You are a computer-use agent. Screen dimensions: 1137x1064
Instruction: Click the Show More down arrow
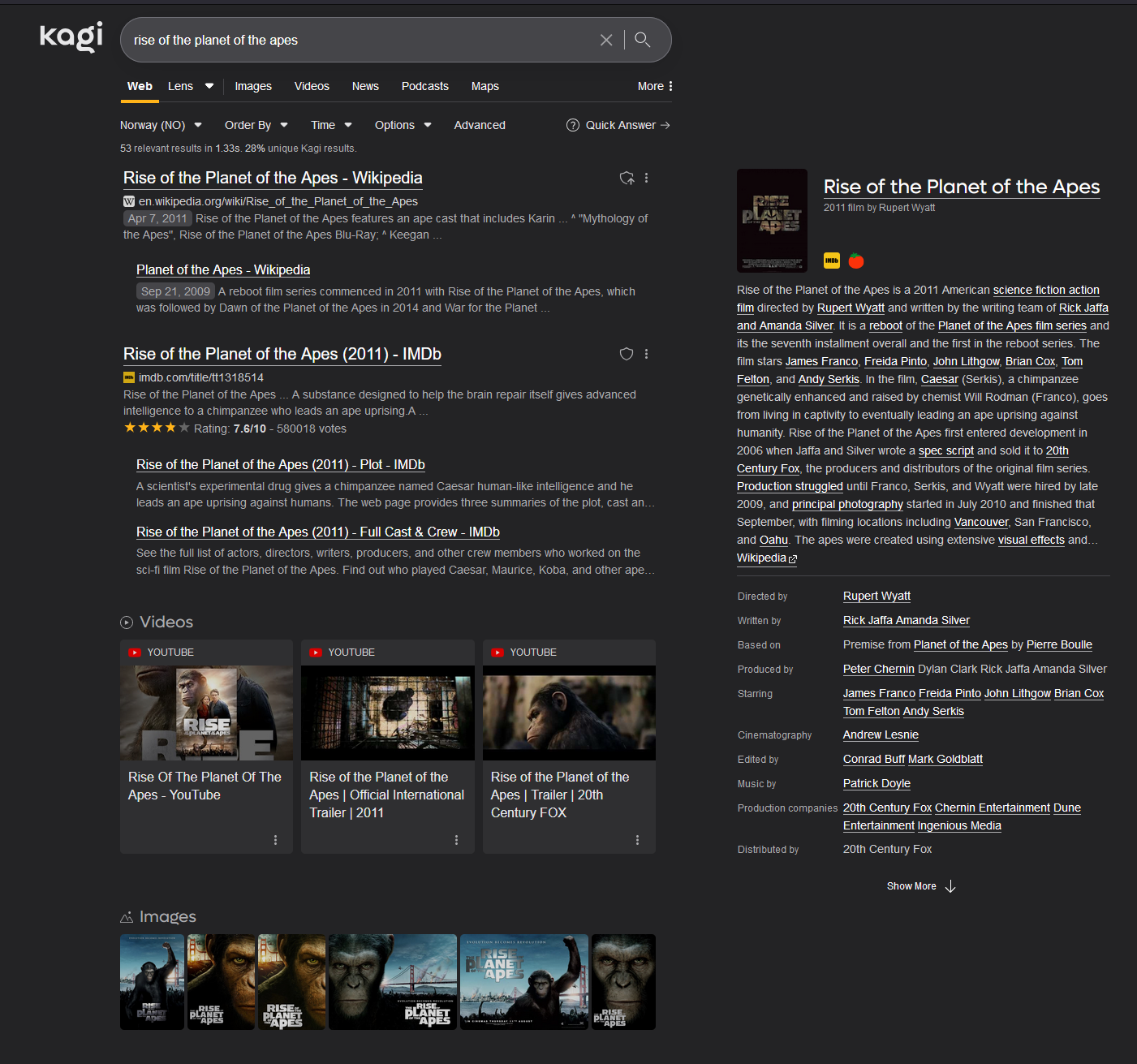point(950,886)
